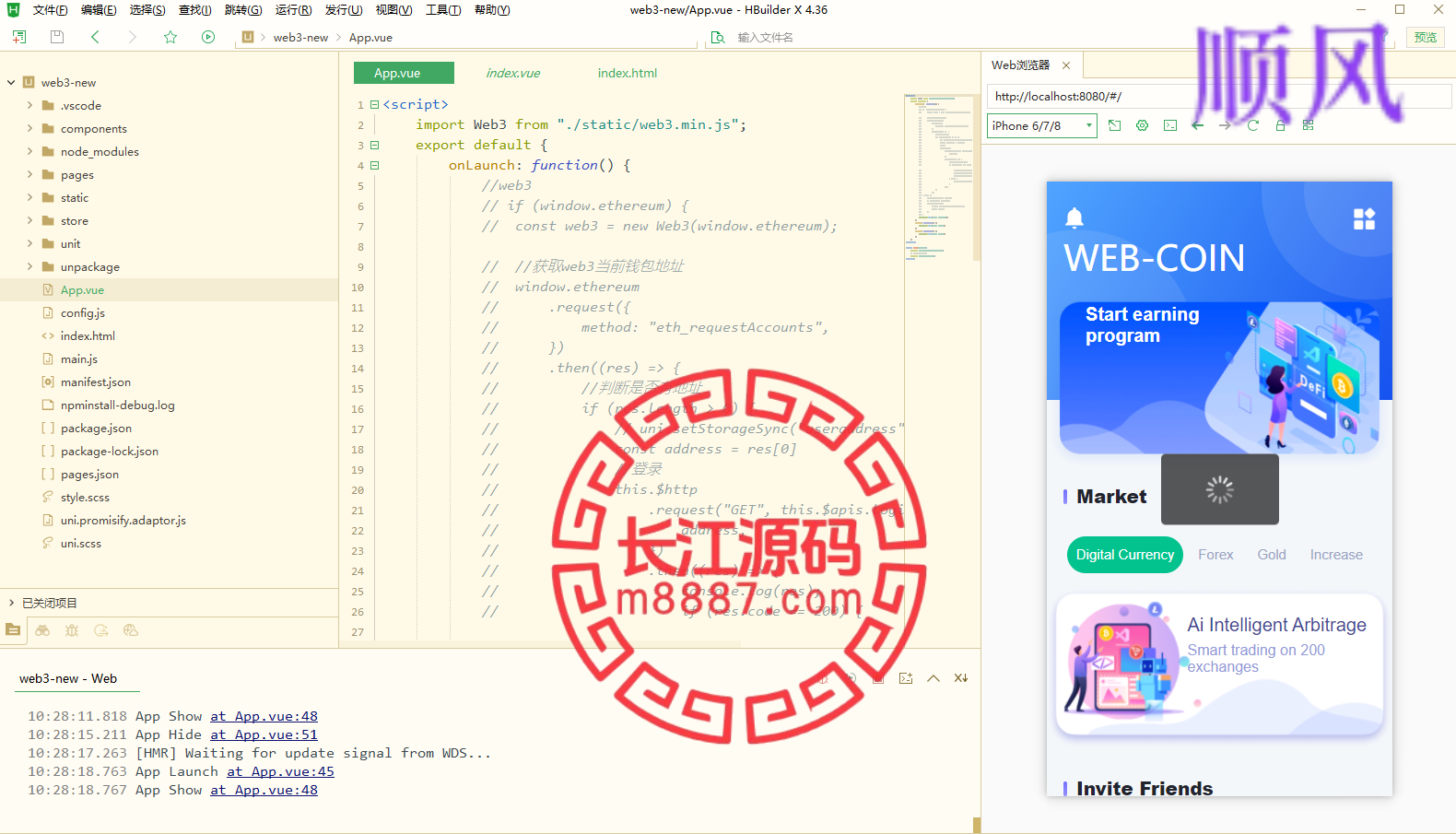
Task: Switch to the index.html editor tab
Action: coord(628,73)
